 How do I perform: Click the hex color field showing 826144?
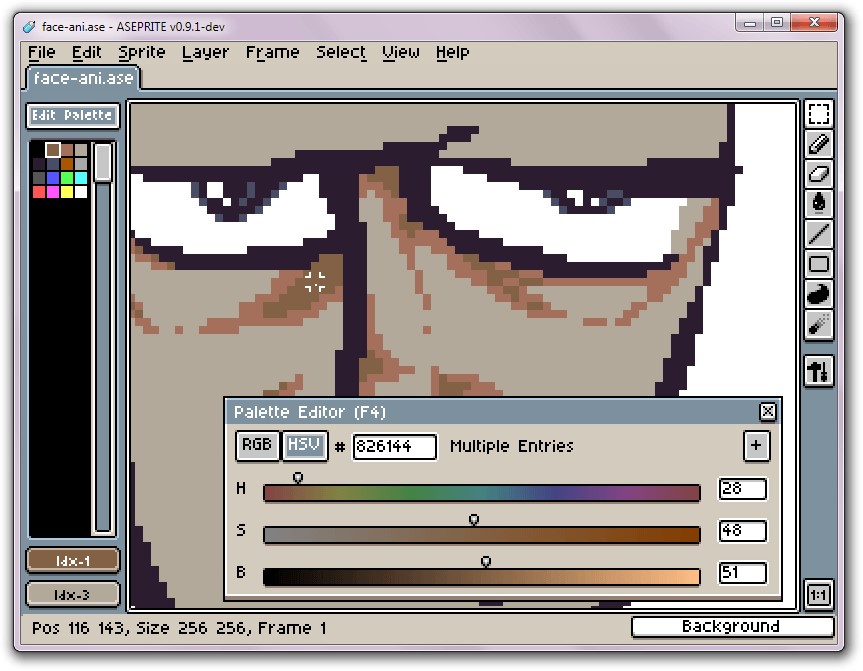tap(394, 447)
